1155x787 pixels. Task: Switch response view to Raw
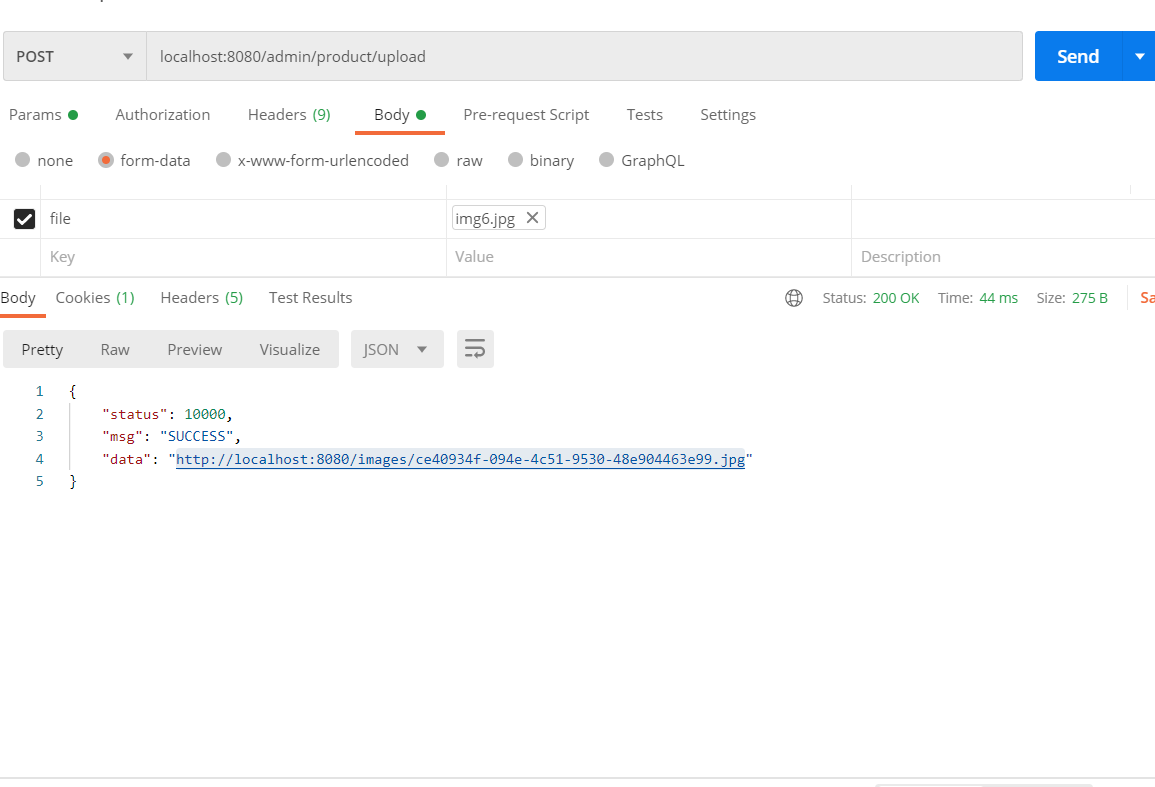coord(115,349)
